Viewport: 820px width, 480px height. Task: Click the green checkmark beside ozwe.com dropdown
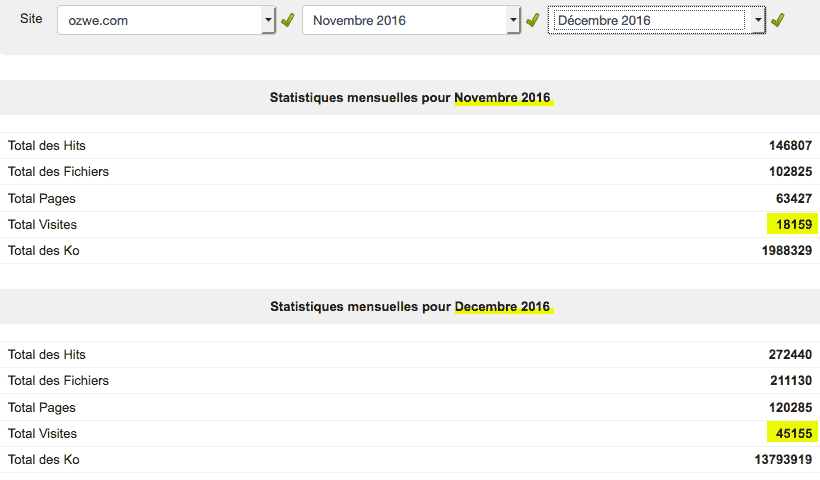click(288, 20)
